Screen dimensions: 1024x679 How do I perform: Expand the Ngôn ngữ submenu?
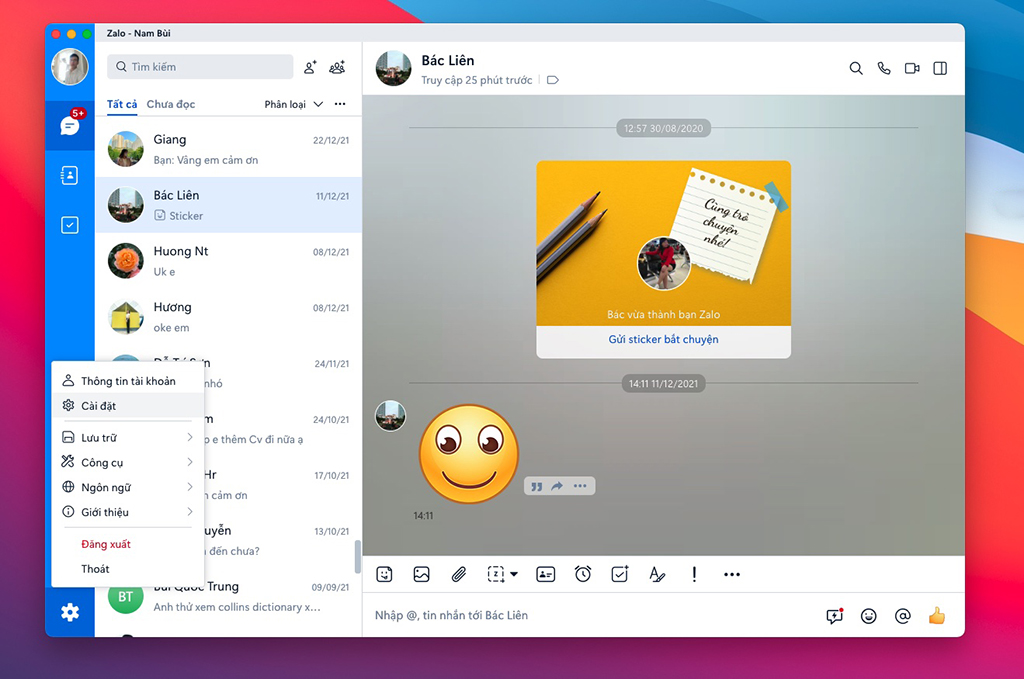[x=128, y=487]
